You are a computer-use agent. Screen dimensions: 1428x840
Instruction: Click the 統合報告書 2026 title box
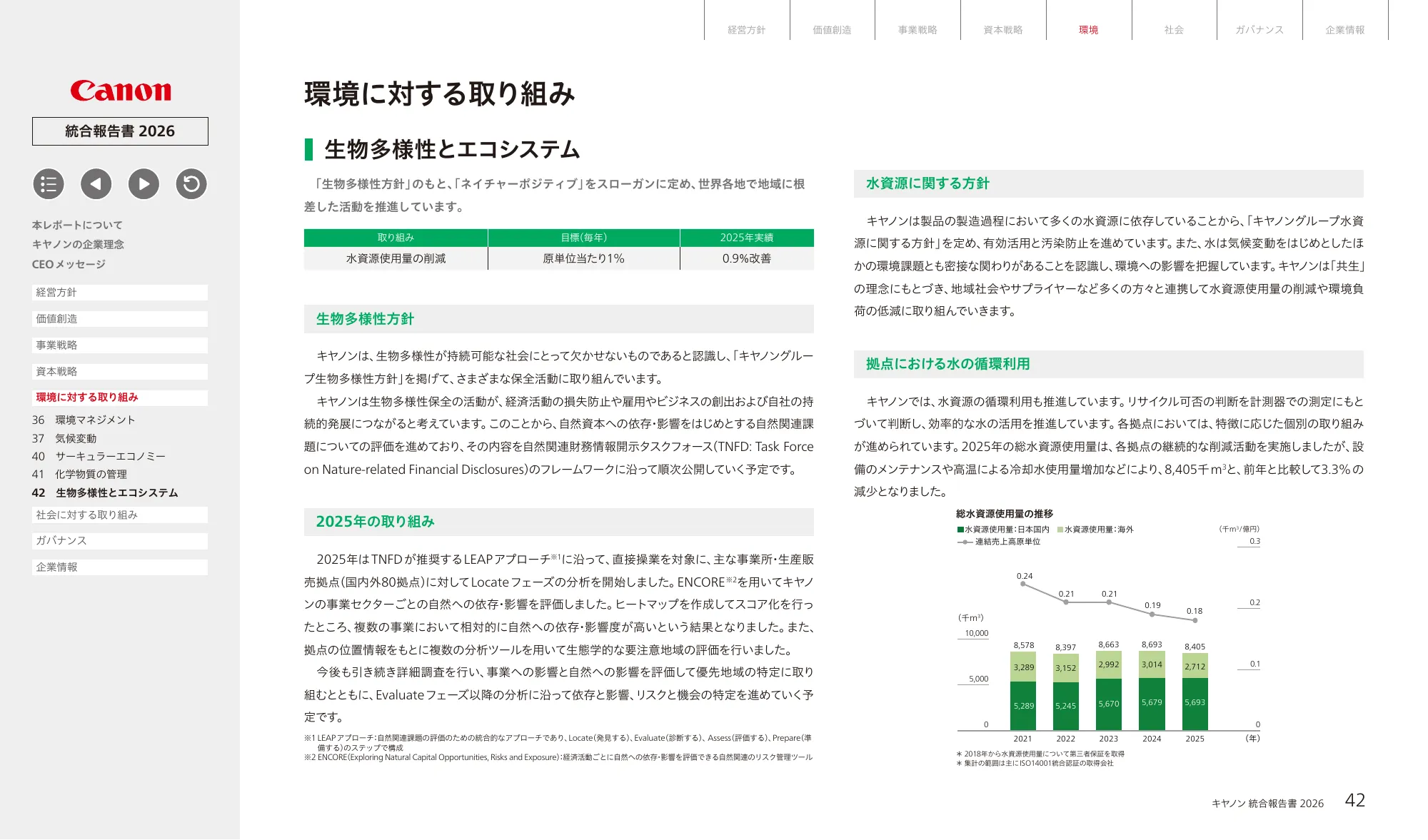click(x=120, y=131)
